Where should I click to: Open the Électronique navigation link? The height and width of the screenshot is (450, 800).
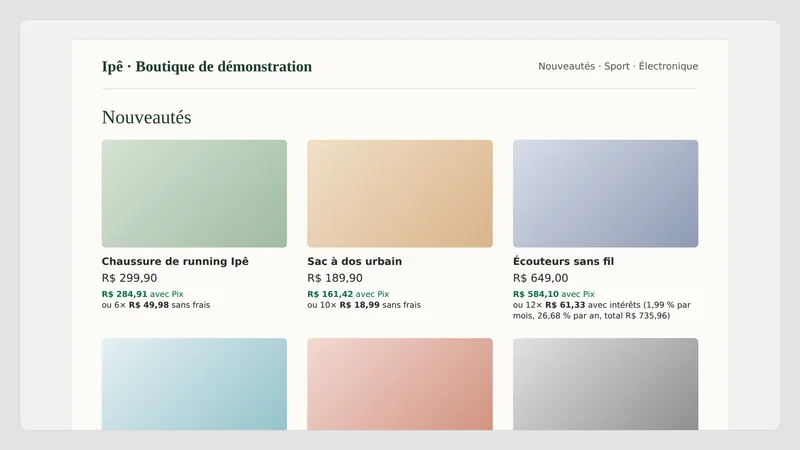[x=668, y=66]
